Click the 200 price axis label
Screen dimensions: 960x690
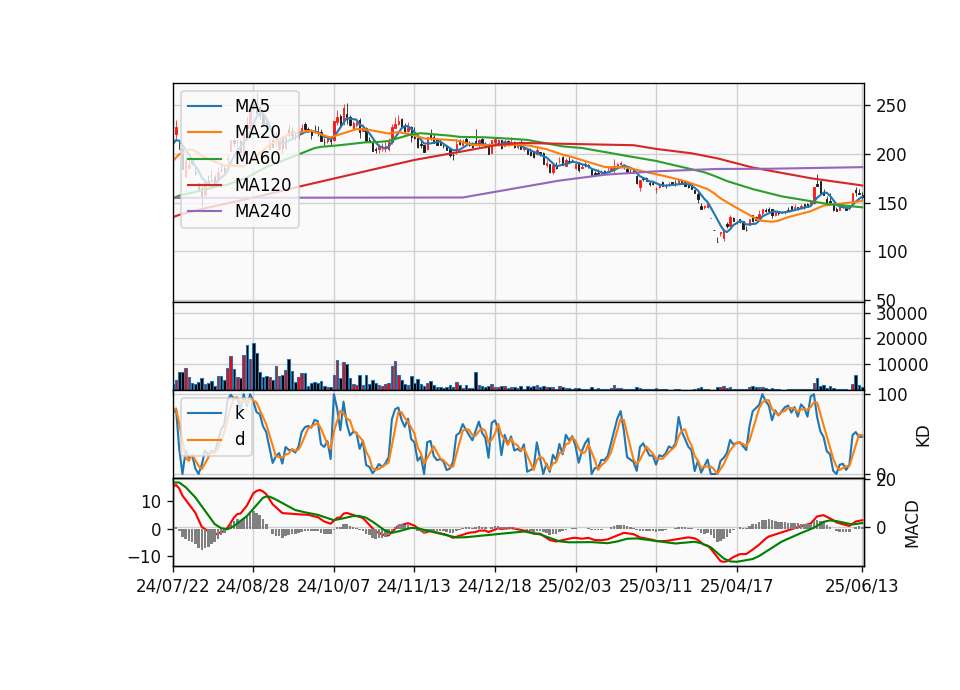coord(891,155)
